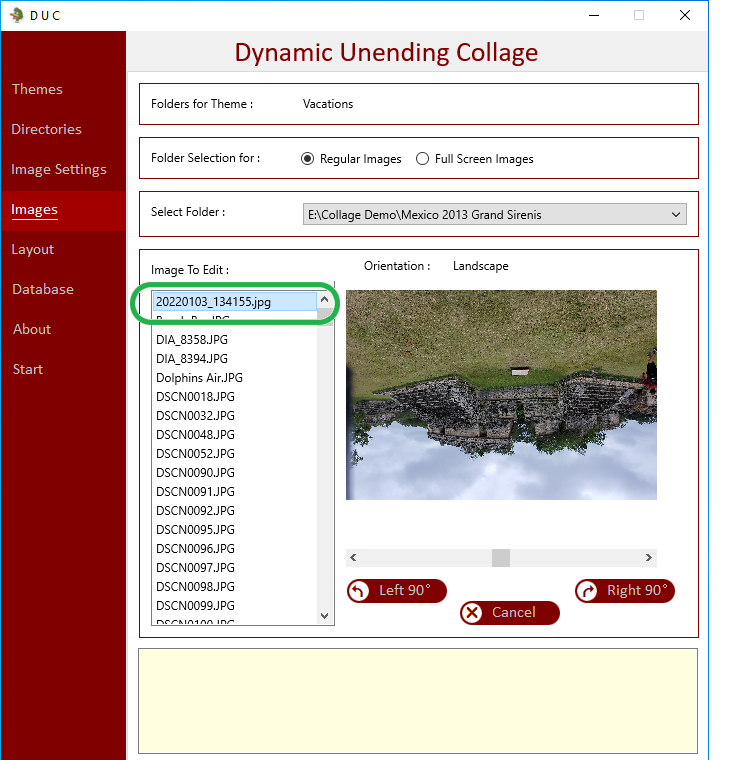Click the image list scroll-up arrow
The height and width of the screenshot is (760, 736).
pos(325,300)
